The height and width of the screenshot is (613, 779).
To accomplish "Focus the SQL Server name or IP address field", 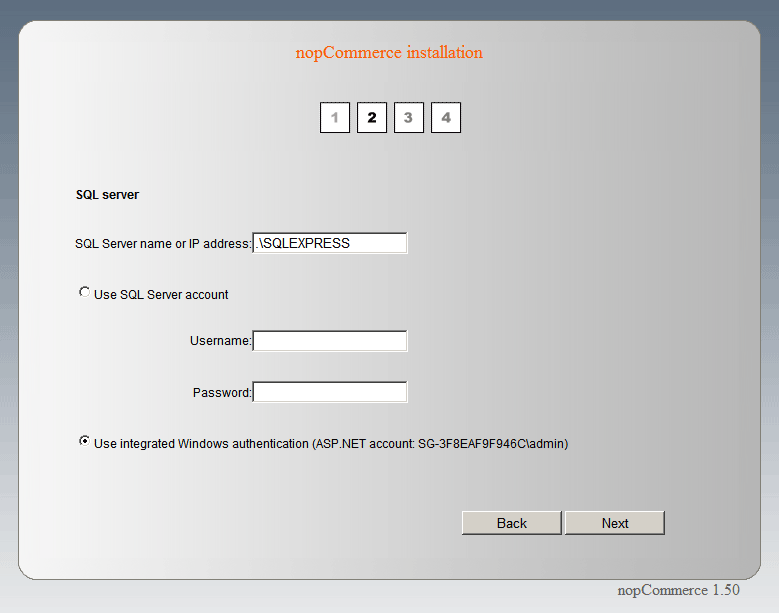I will pyautogui.click(x=330, y=243).
